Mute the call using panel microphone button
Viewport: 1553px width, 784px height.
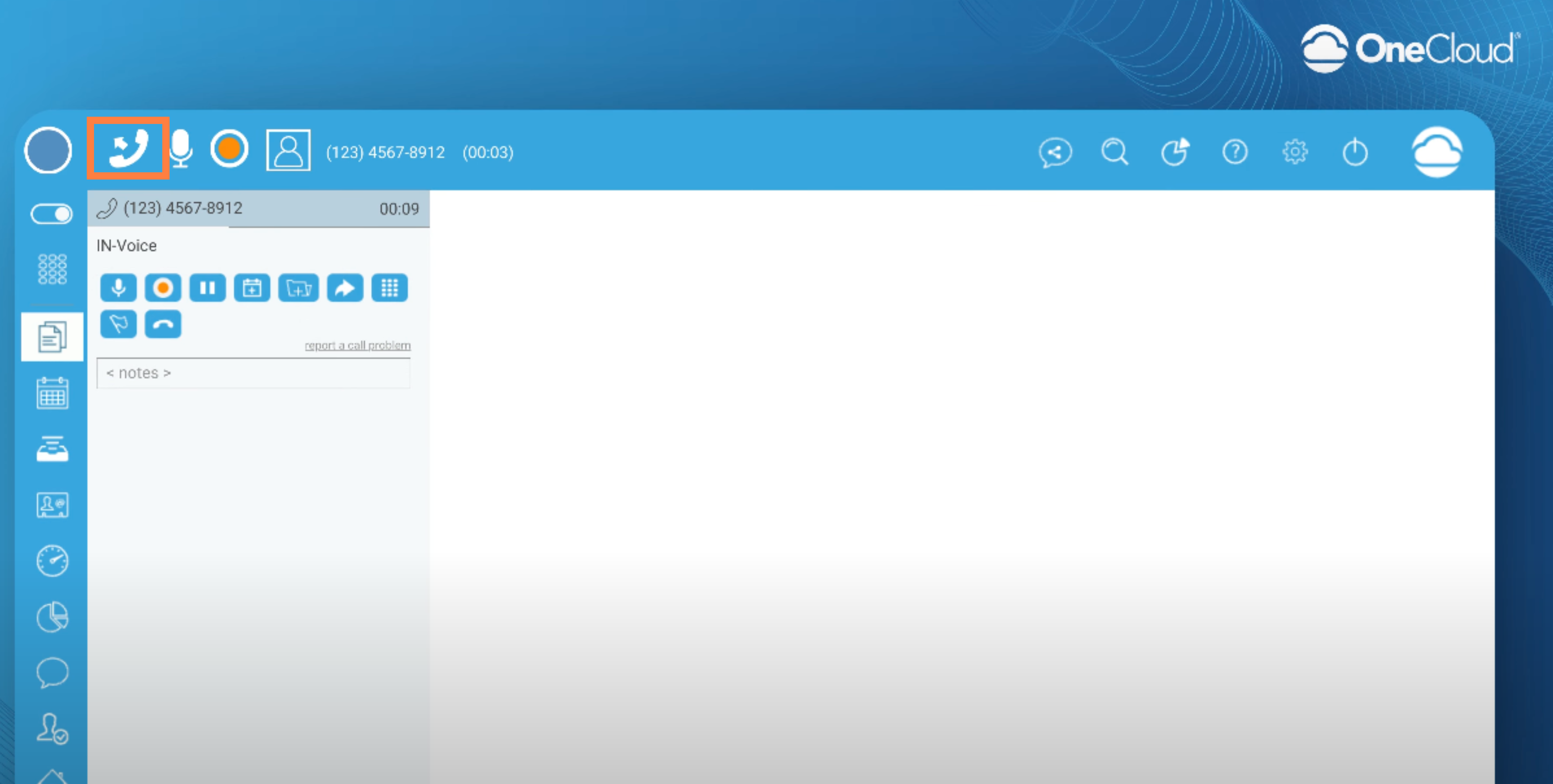click(118, 288)
